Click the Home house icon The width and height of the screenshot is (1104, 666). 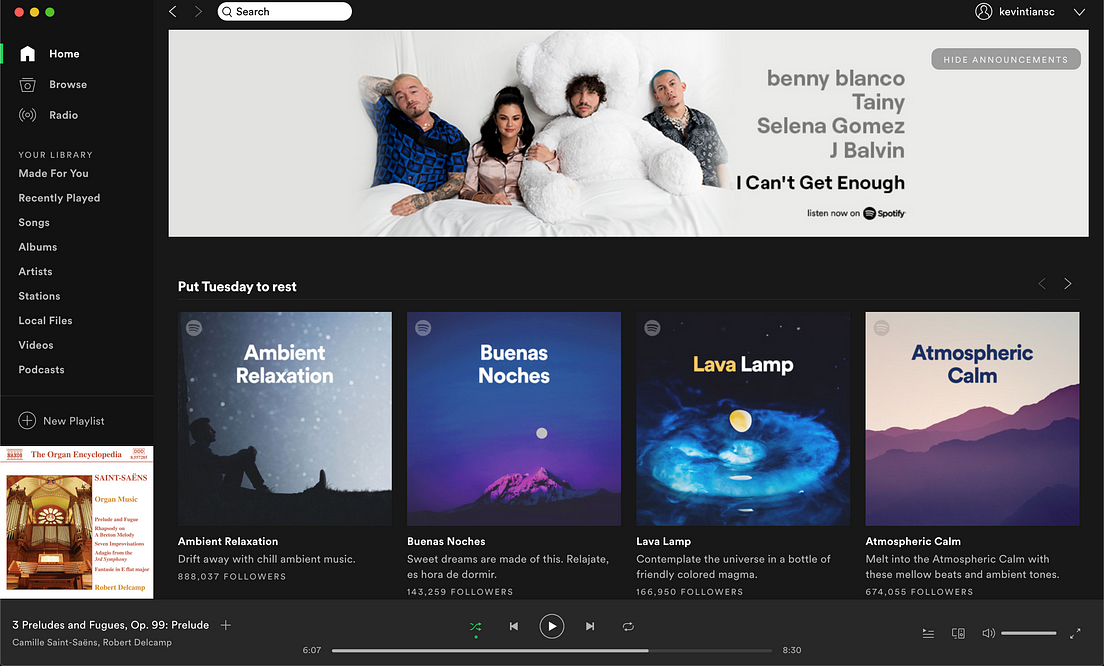(27, 54)
